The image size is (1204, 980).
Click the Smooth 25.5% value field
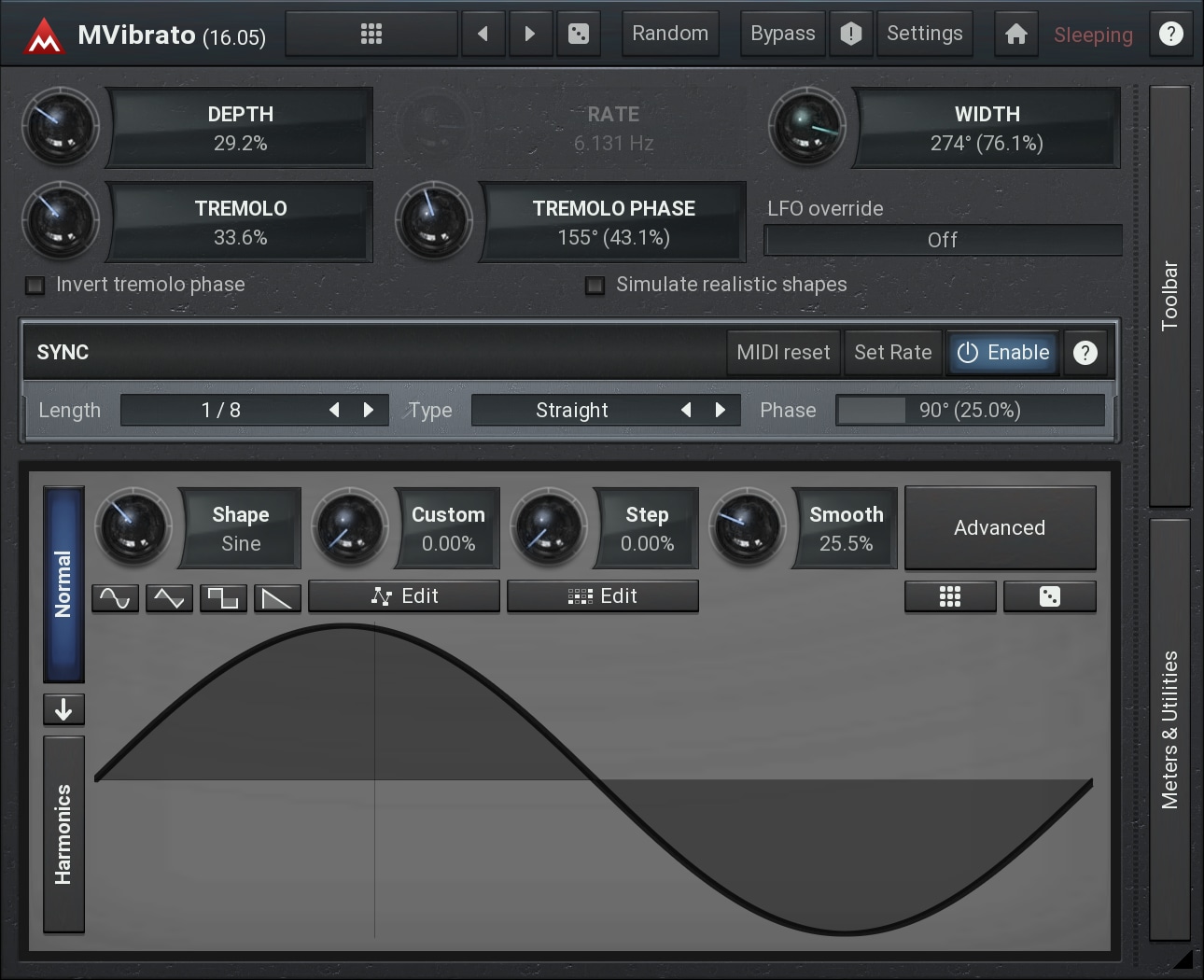(x=847, y=528)
